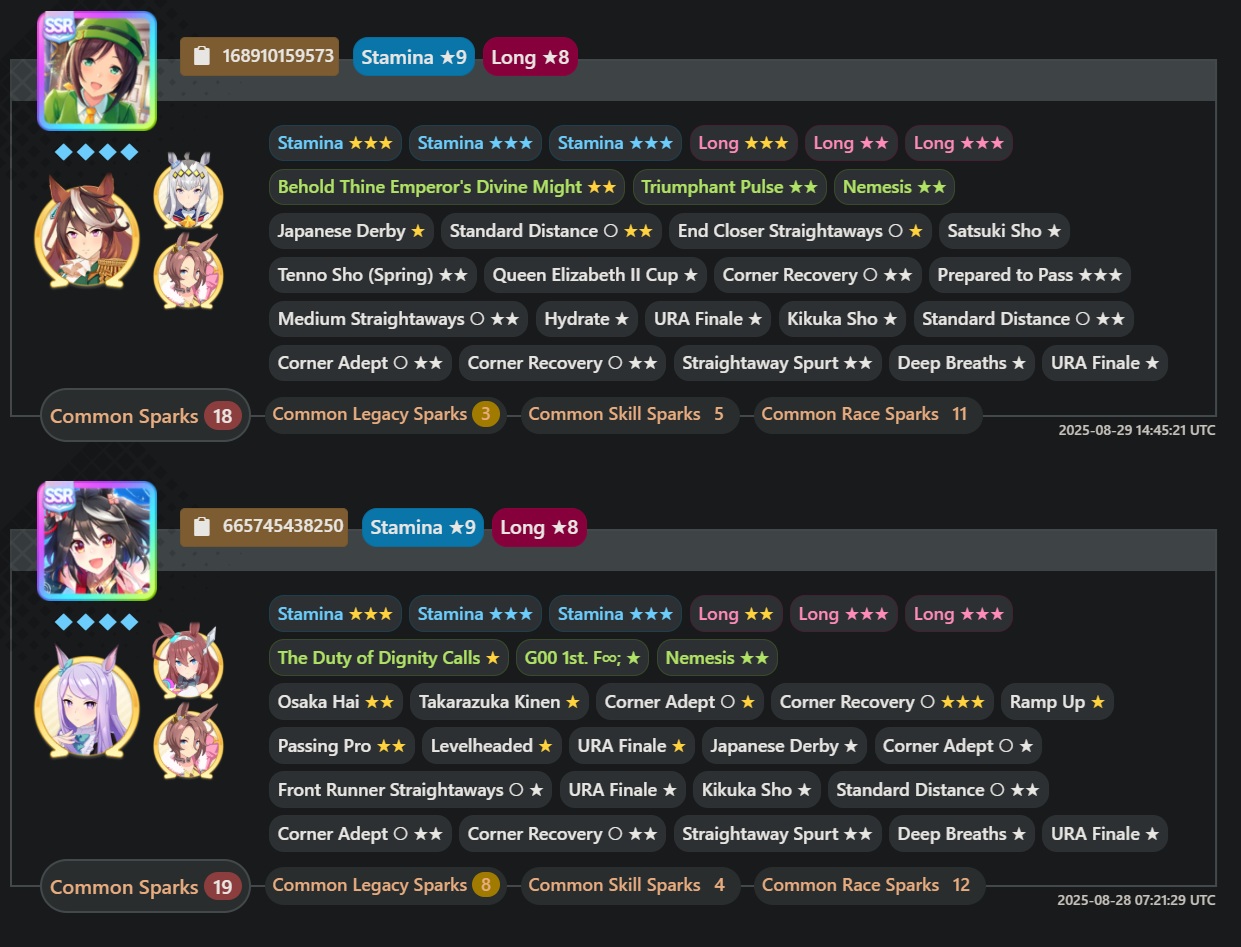Open the black-haired SSR support card thumbnail

97,541
